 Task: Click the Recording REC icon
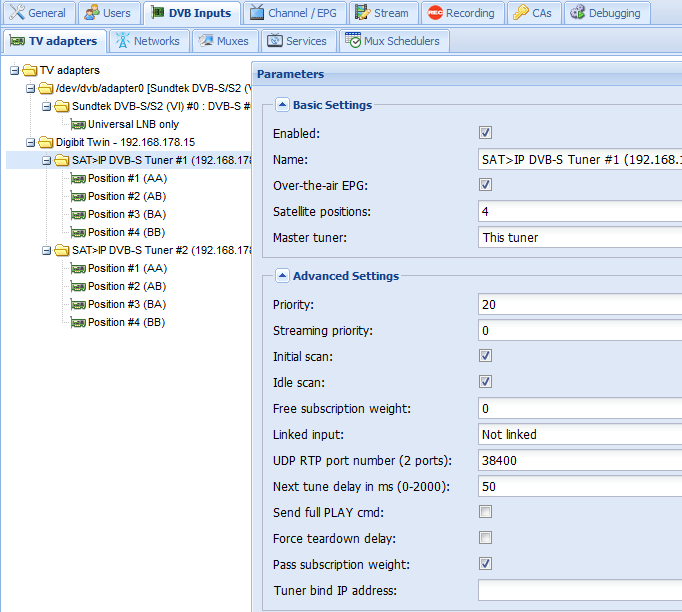pos(435,13)
